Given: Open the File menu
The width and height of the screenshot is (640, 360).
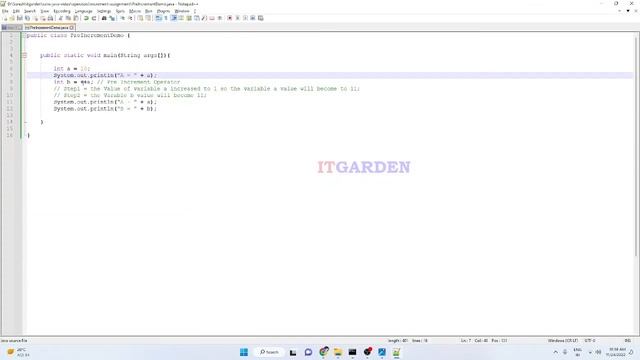Looking at the screenshot, I should pyautogui.click(x=5, y=11).
